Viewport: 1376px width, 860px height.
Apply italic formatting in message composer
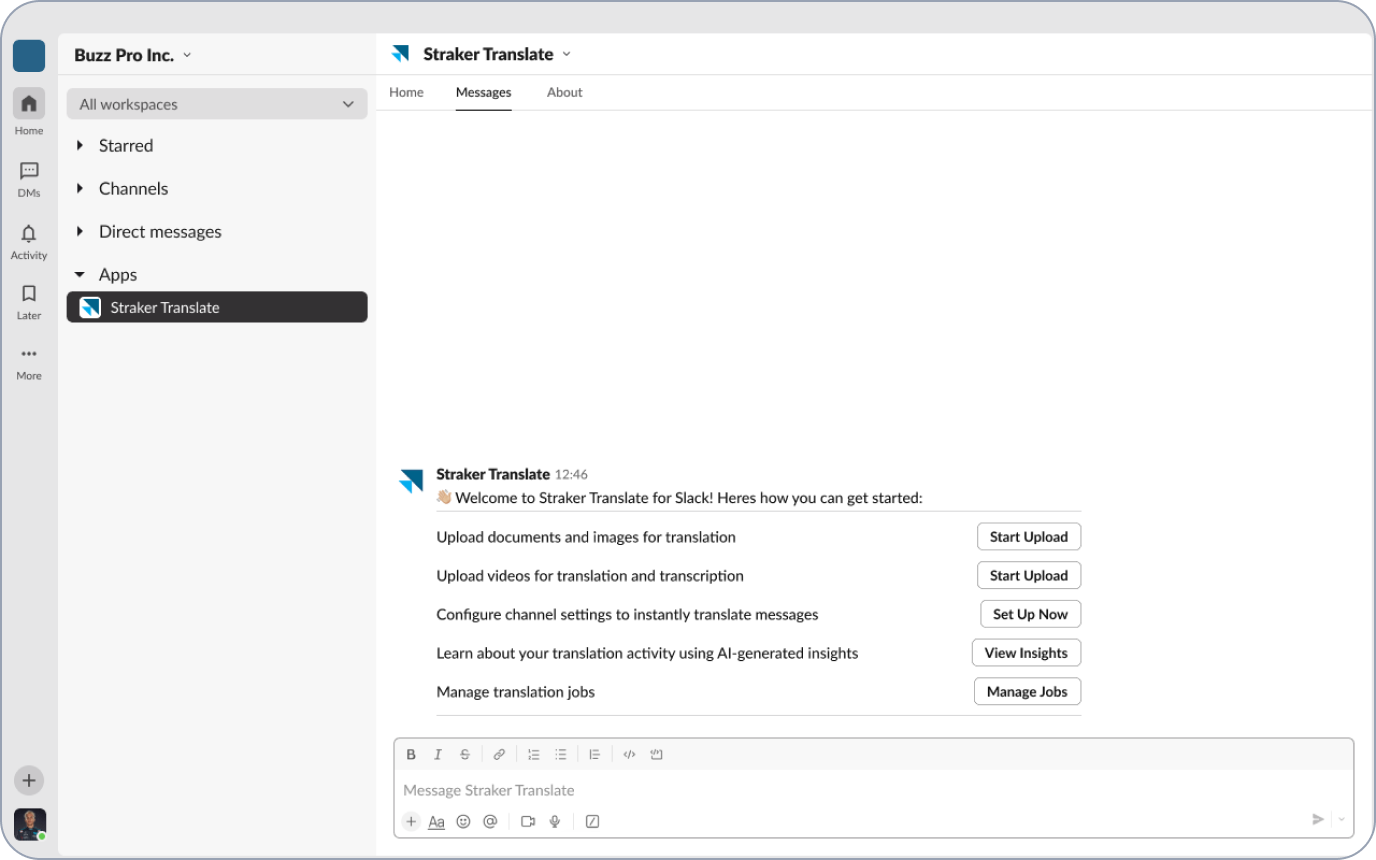(437, 755)
